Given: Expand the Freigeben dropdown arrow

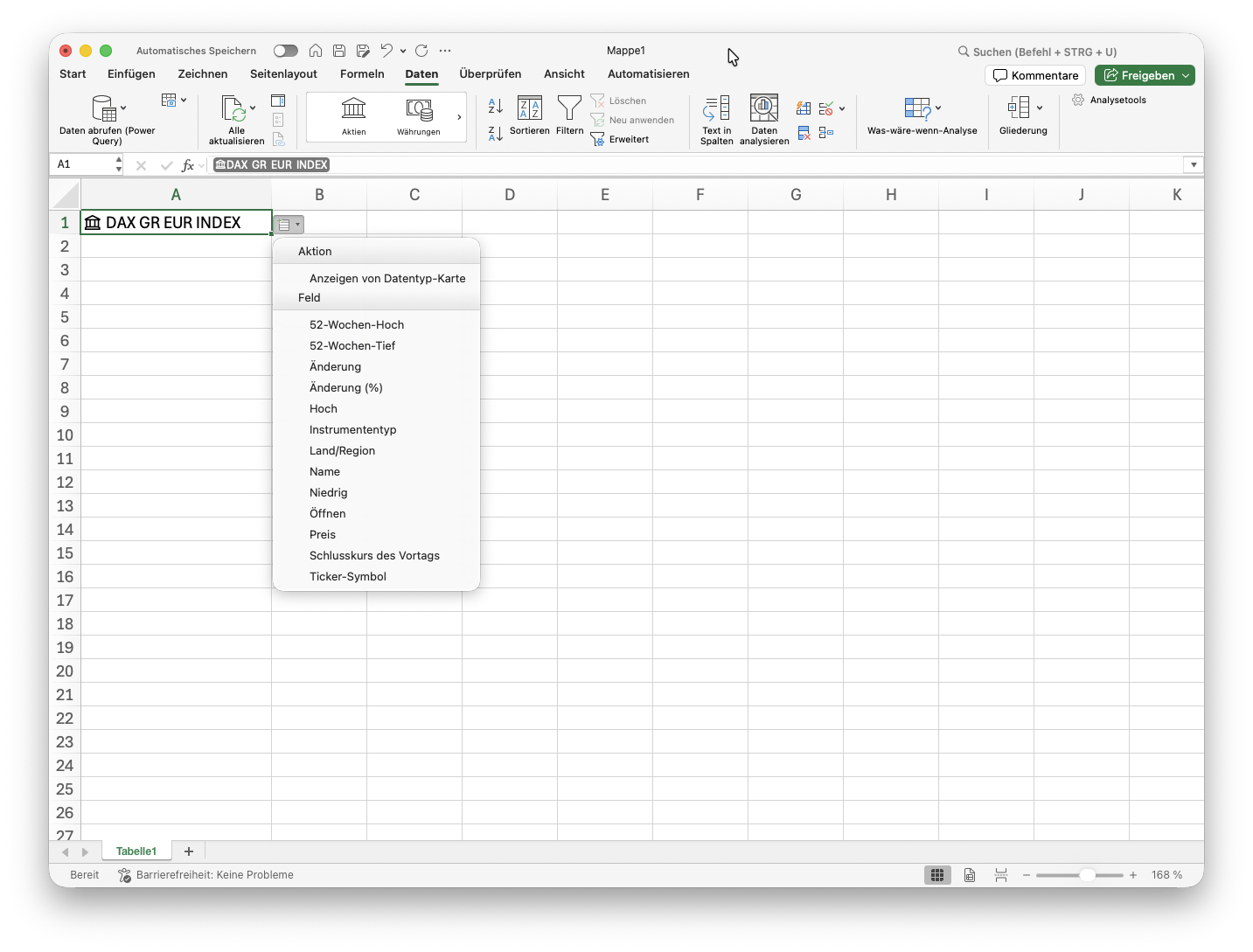Looking at the screenshot, I should point(1186,75).
